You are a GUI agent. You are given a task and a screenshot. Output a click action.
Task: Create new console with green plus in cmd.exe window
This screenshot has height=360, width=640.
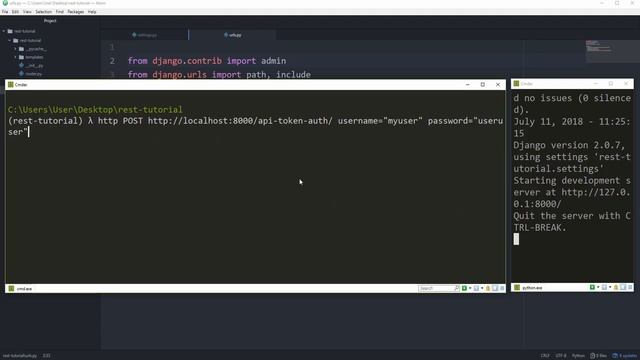click(464, 289)
